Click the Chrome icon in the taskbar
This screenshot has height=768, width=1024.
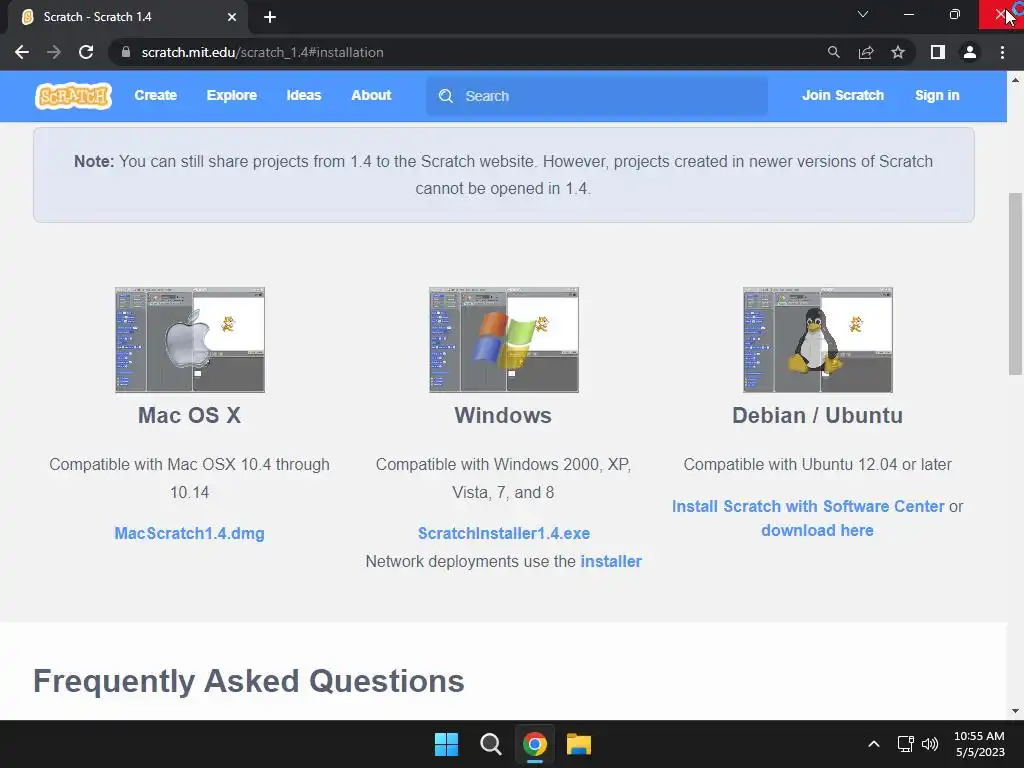pos(534,744)
